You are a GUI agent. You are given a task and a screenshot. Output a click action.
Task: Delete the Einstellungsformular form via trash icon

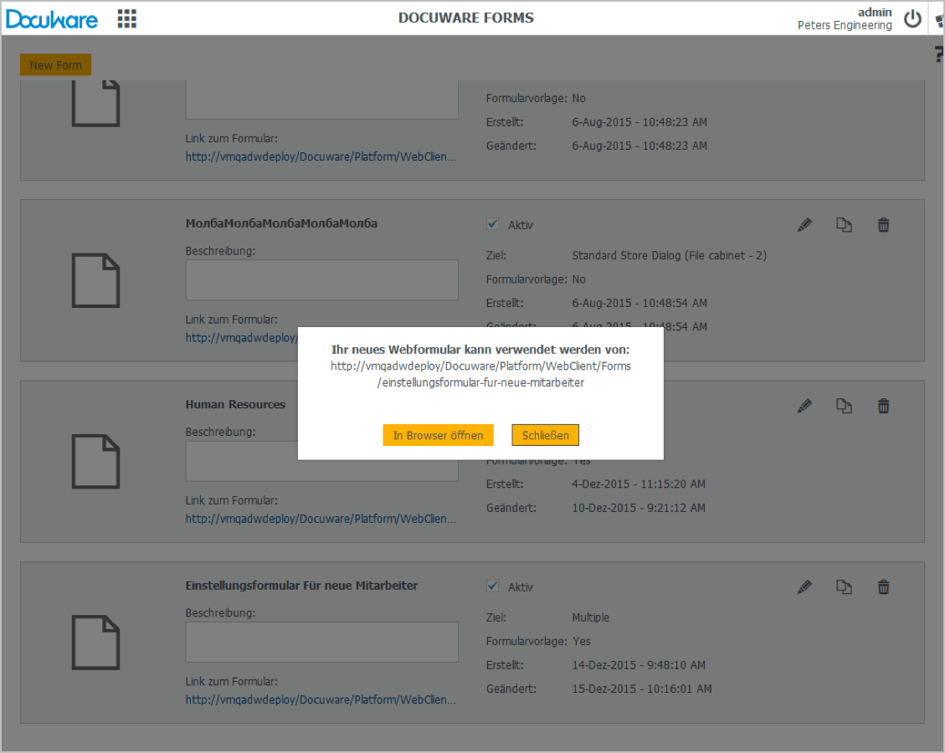[883, 587]
